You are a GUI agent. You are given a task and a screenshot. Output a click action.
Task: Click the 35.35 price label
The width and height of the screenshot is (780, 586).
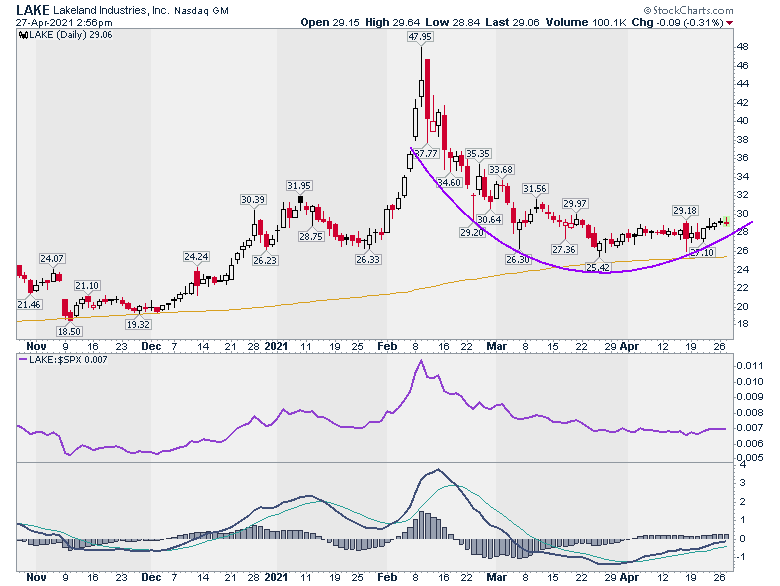coord(478,153)
